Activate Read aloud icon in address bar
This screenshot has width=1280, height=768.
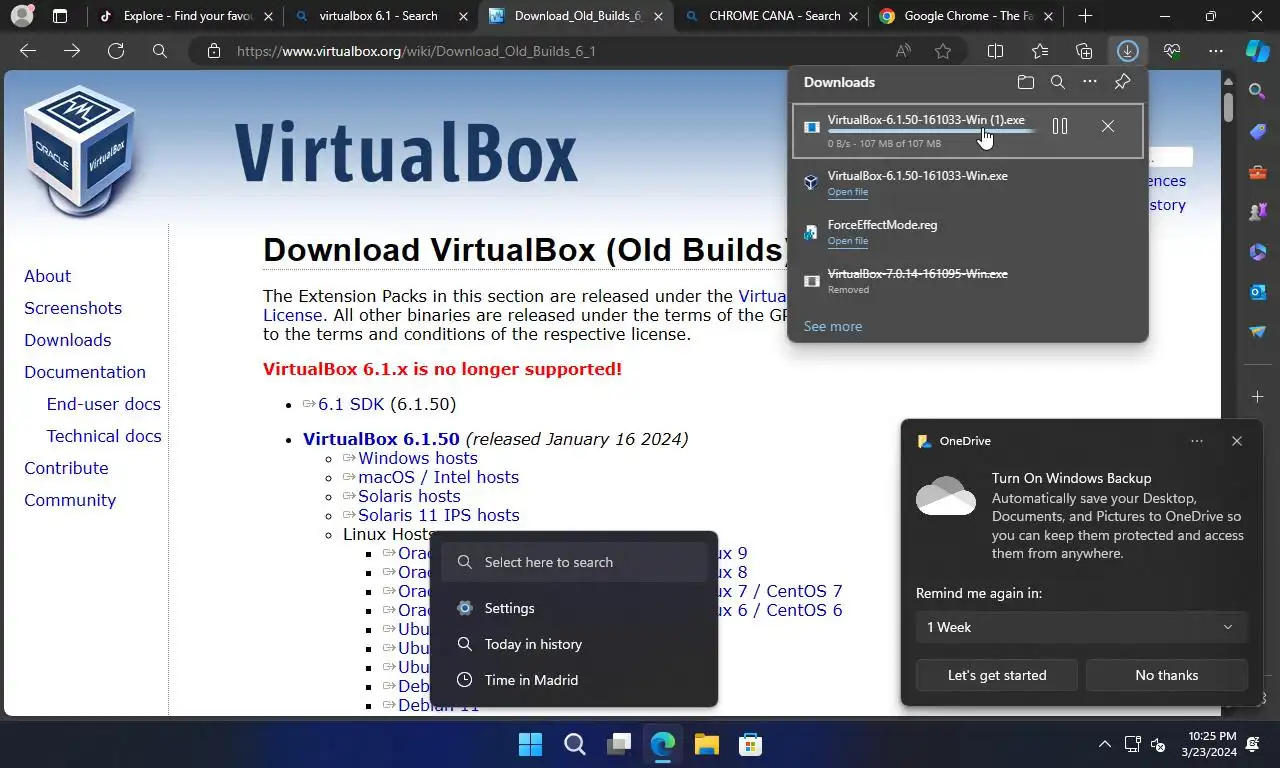903,51
